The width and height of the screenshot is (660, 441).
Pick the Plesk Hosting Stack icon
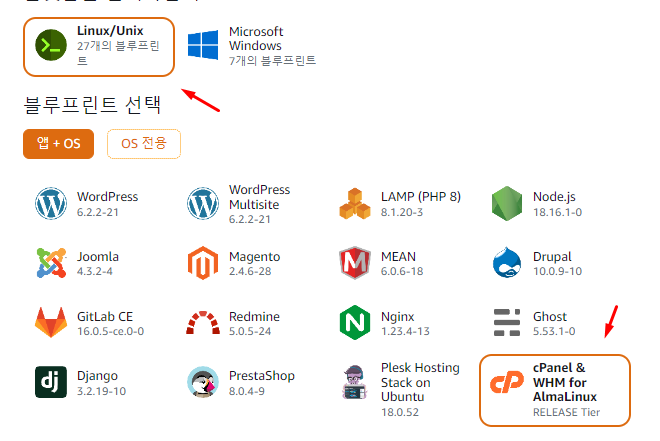[355, 382]
